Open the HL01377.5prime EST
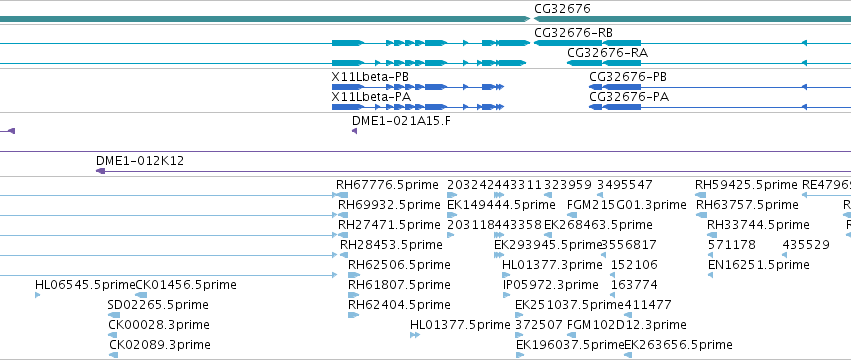 pos(460,325)
